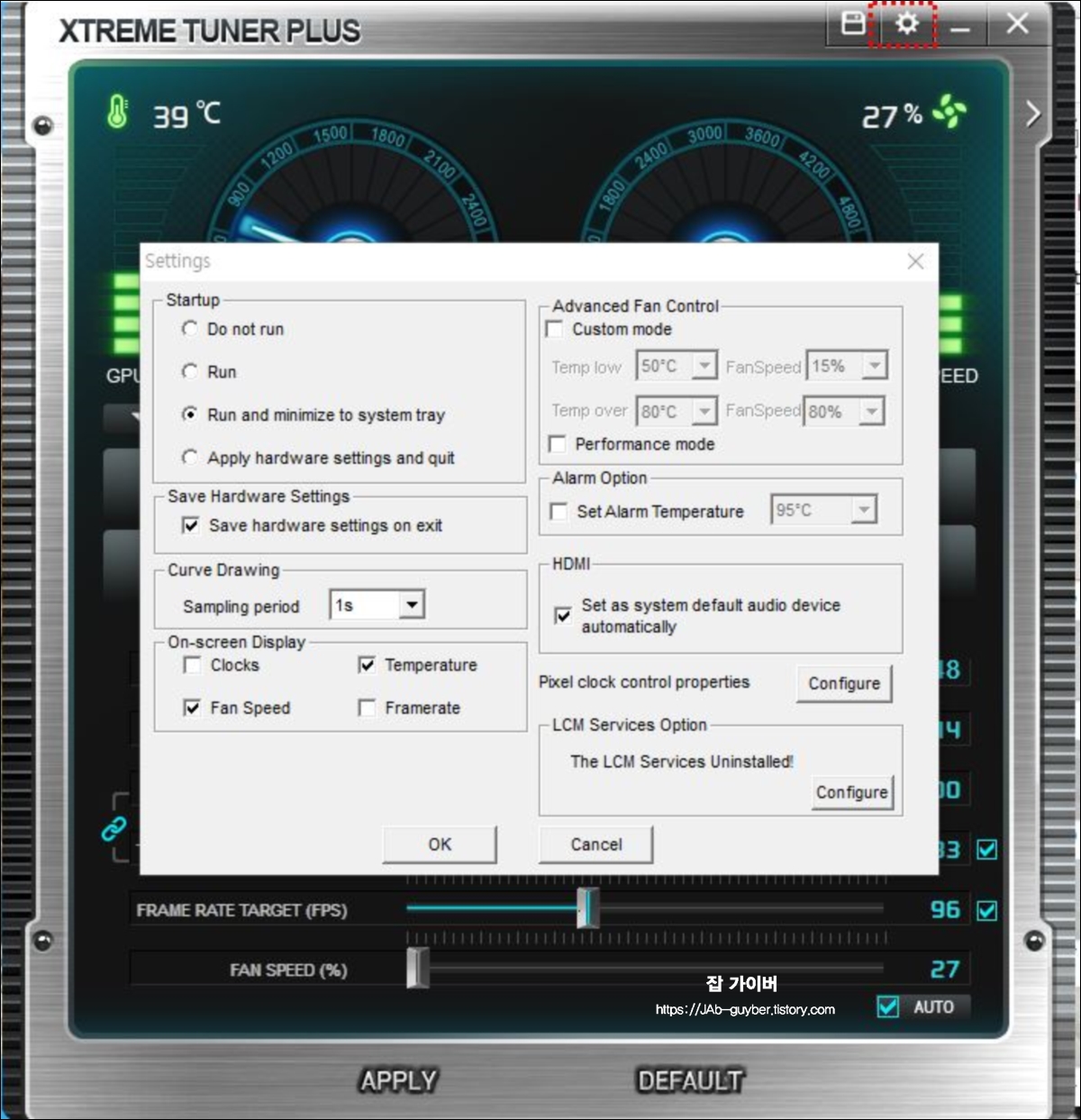
Task: Click the Frame Rate Target value 96
Action: pyautogui.click(x=945, y=910)
